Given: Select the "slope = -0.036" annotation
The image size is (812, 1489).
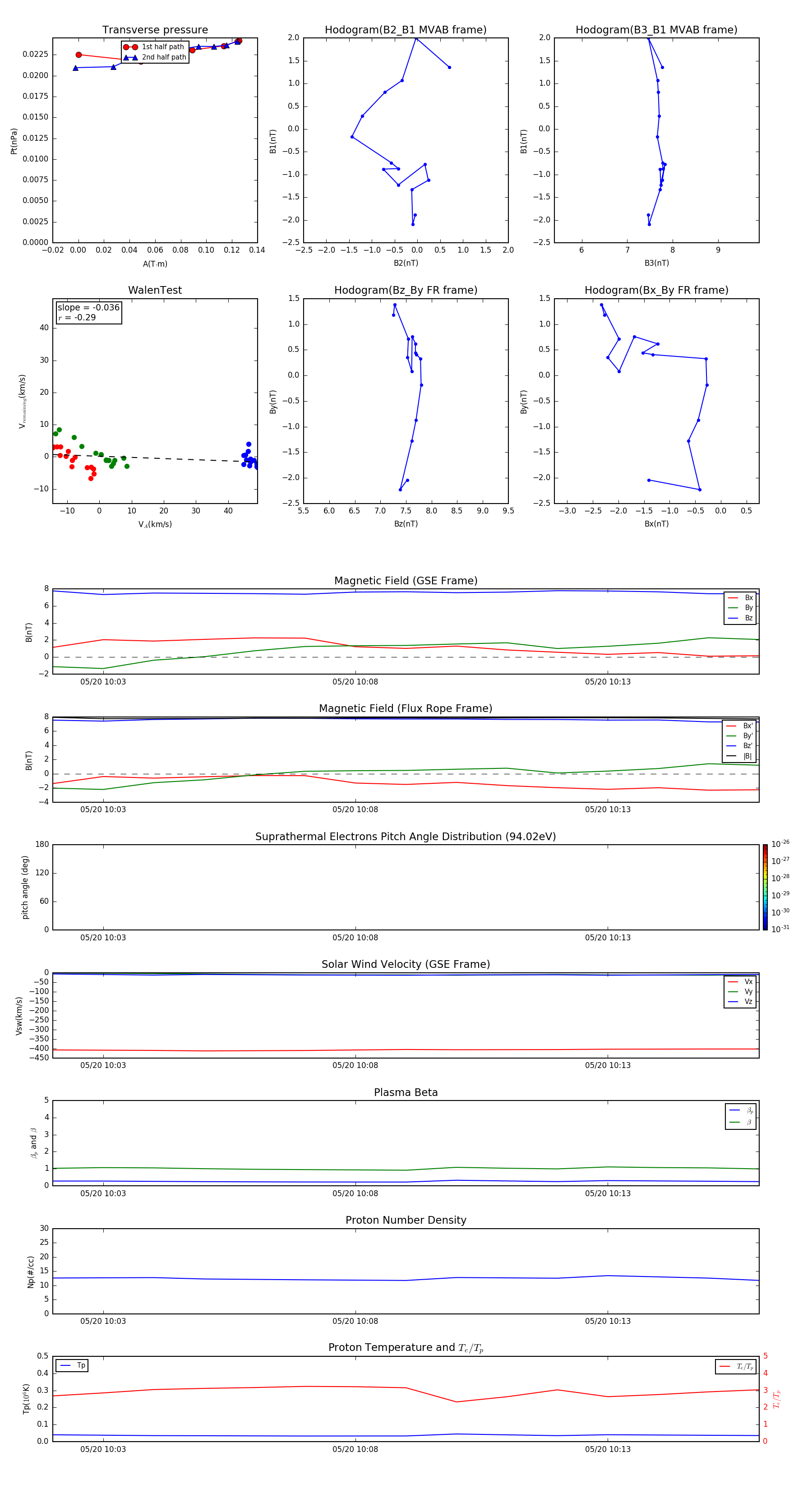Looking at the screenshot, I should point(88,308).
